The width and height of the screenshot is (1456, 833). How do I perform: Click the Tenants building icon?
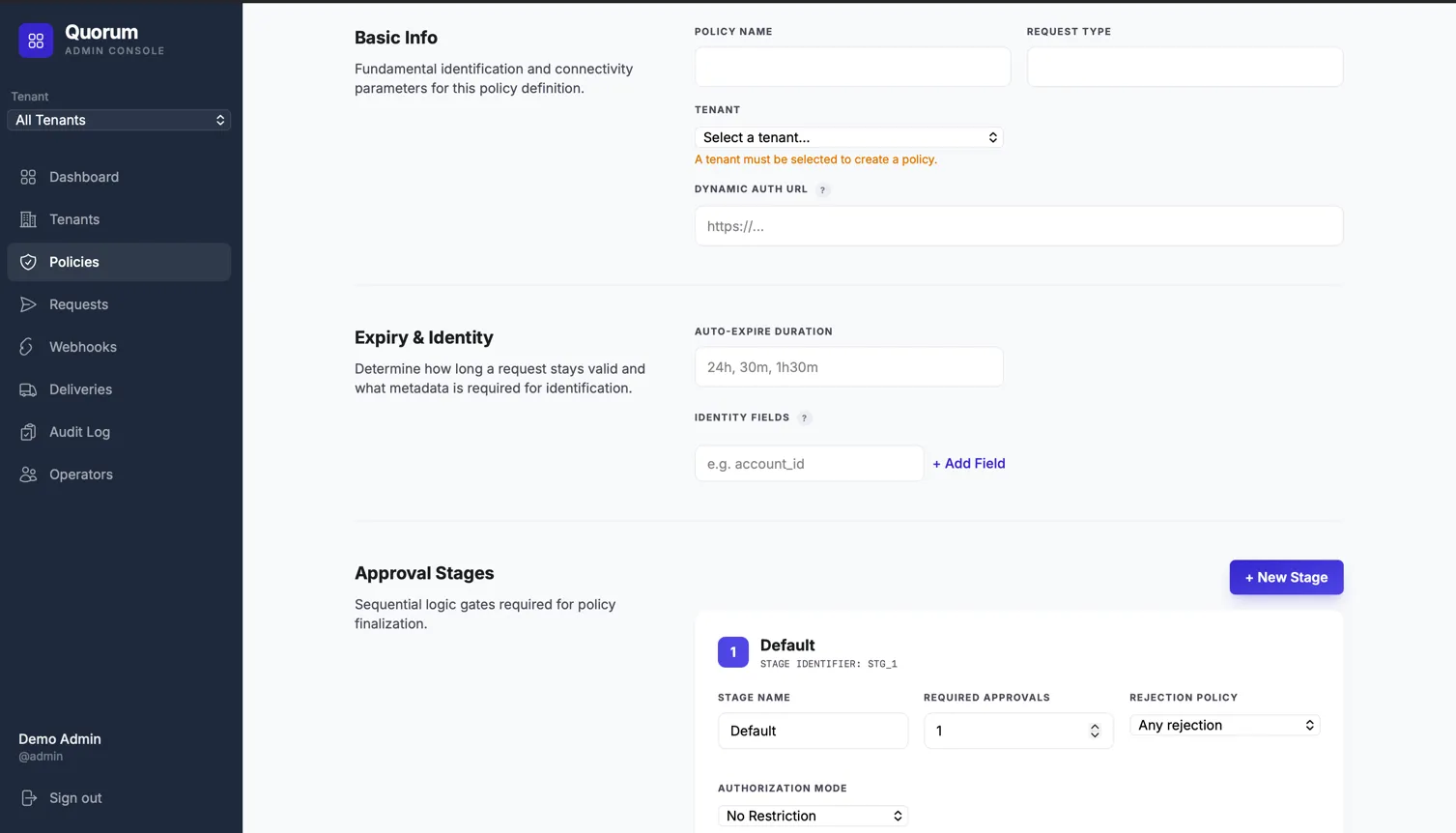click(x=28, y=219)
